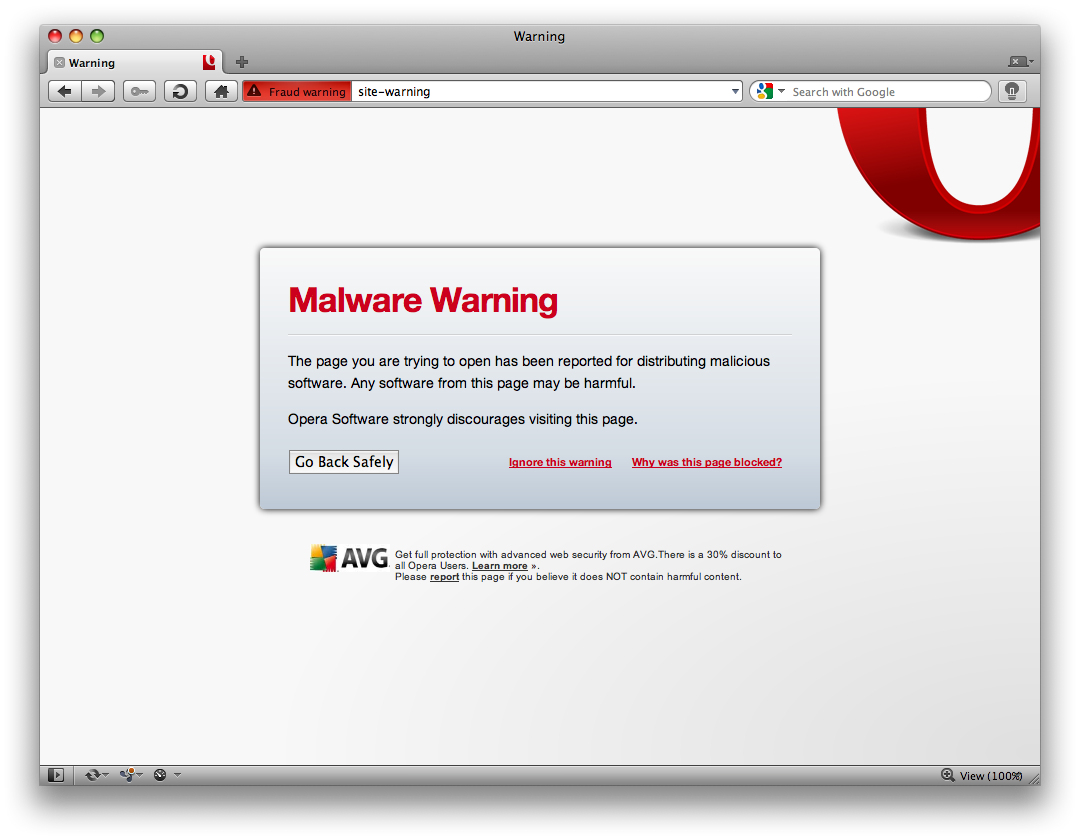
Task: Go to the Home page
Action: [x=221, y=92]
